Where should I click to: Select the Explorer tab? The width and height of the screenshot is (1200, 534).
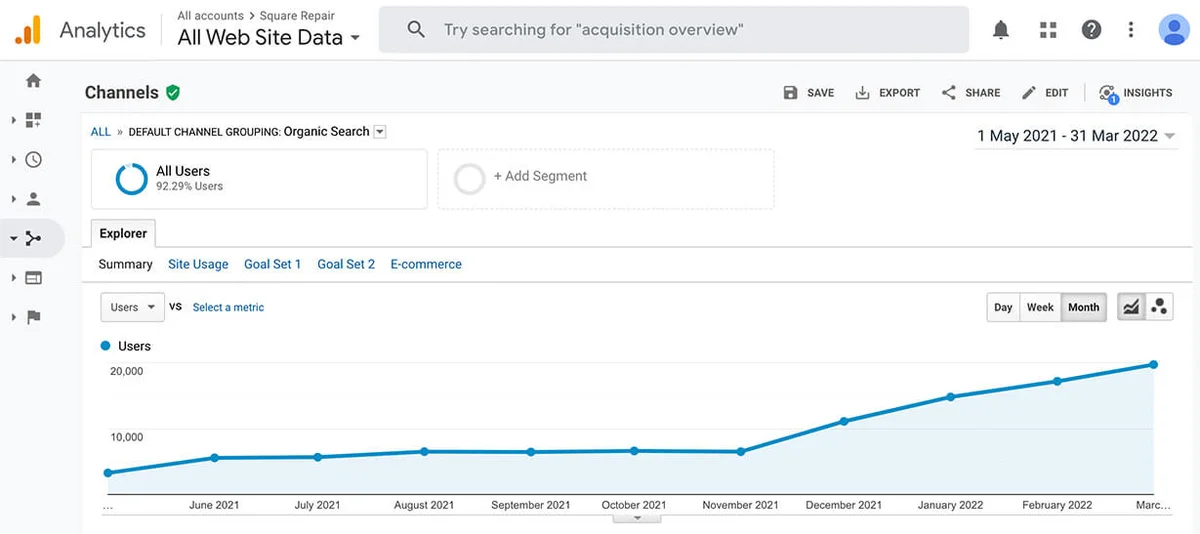coord(123,233)
